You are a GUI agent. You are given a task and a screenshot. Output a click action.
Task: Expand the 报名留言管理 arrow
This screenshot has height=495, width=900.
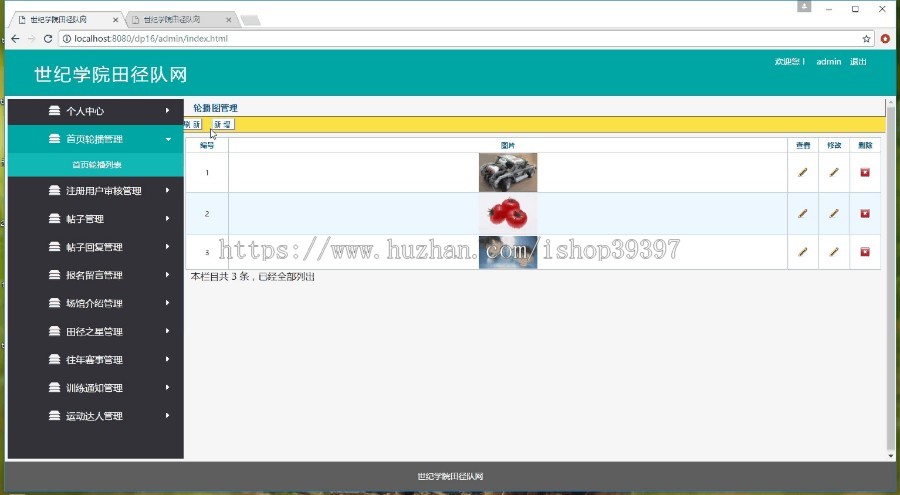tap(168, 274)
